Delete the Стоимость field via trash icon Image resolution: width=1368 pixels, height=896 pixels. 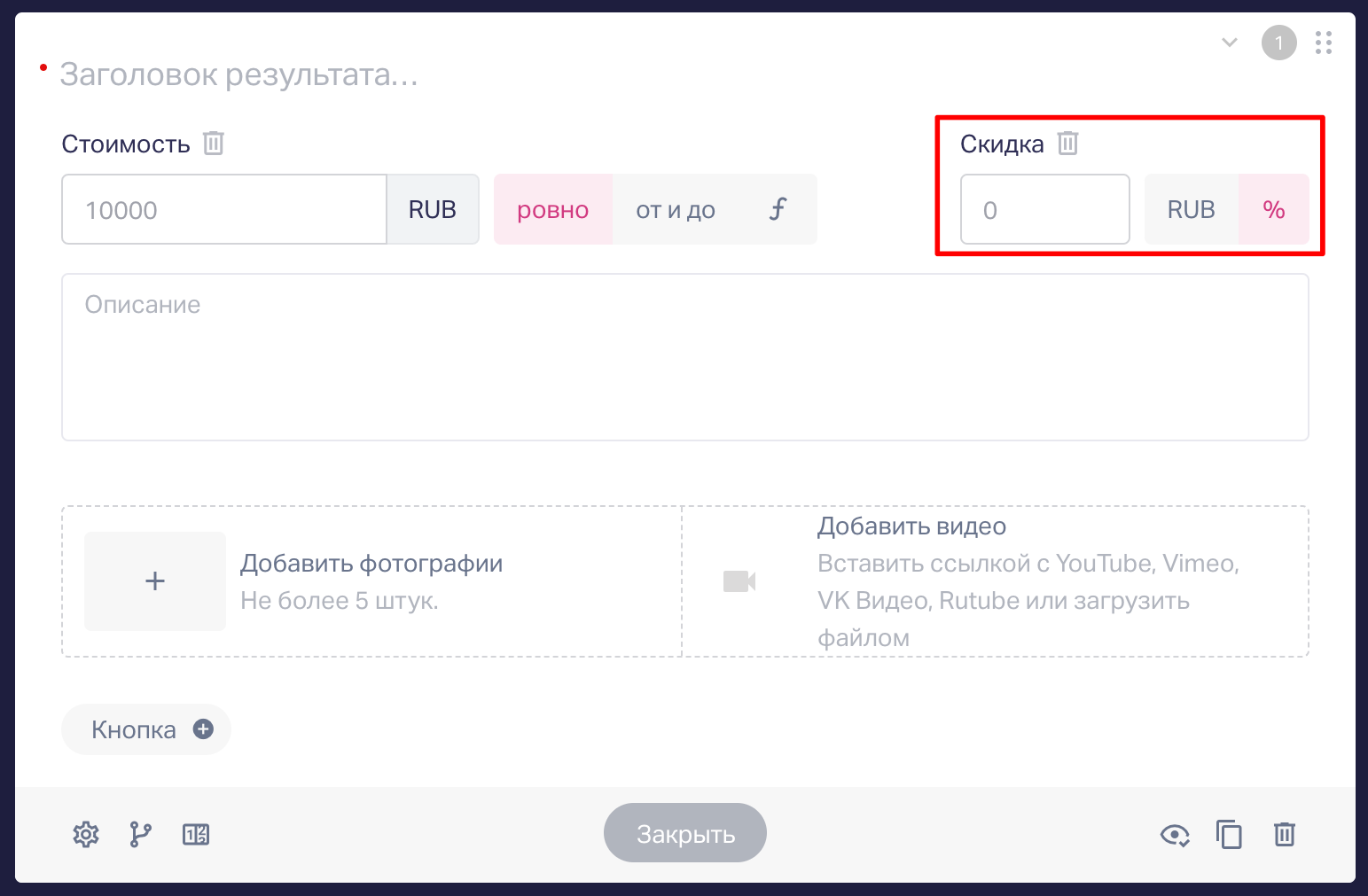(214, 143)
